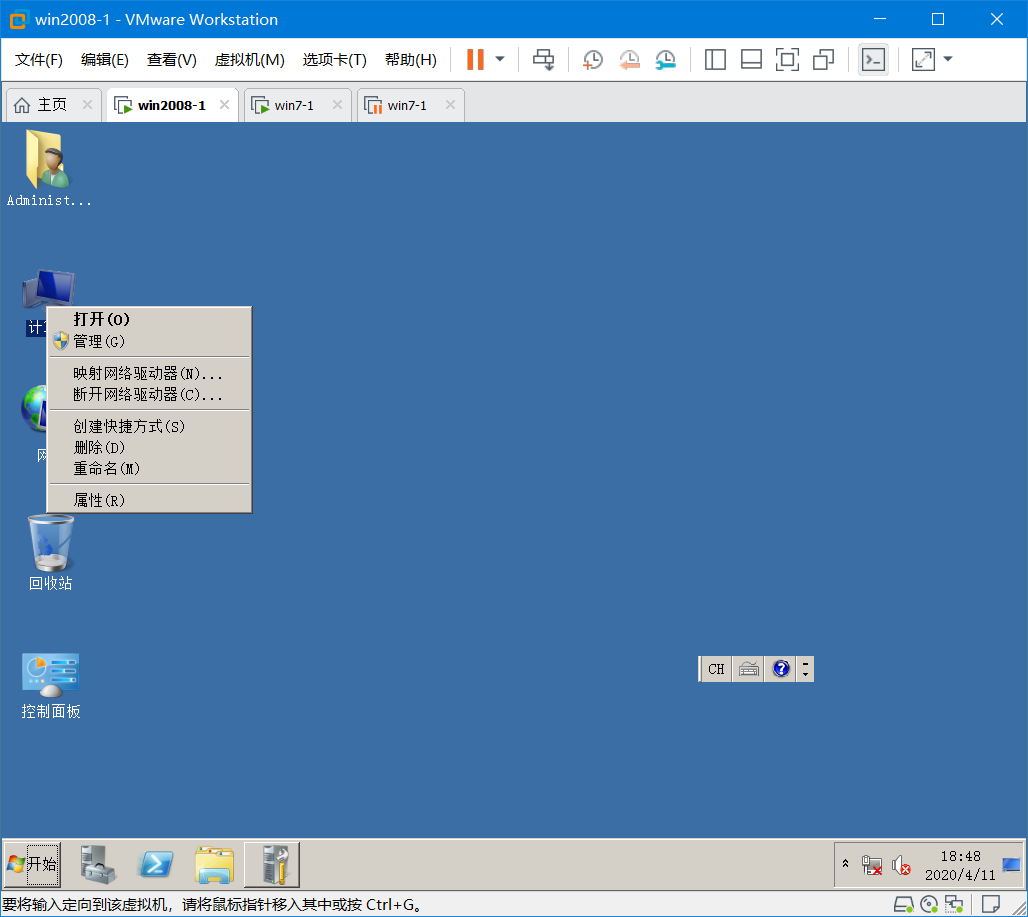Click the CH language bar button
The image size is (1028, 917).
click(x=716, y=669)
